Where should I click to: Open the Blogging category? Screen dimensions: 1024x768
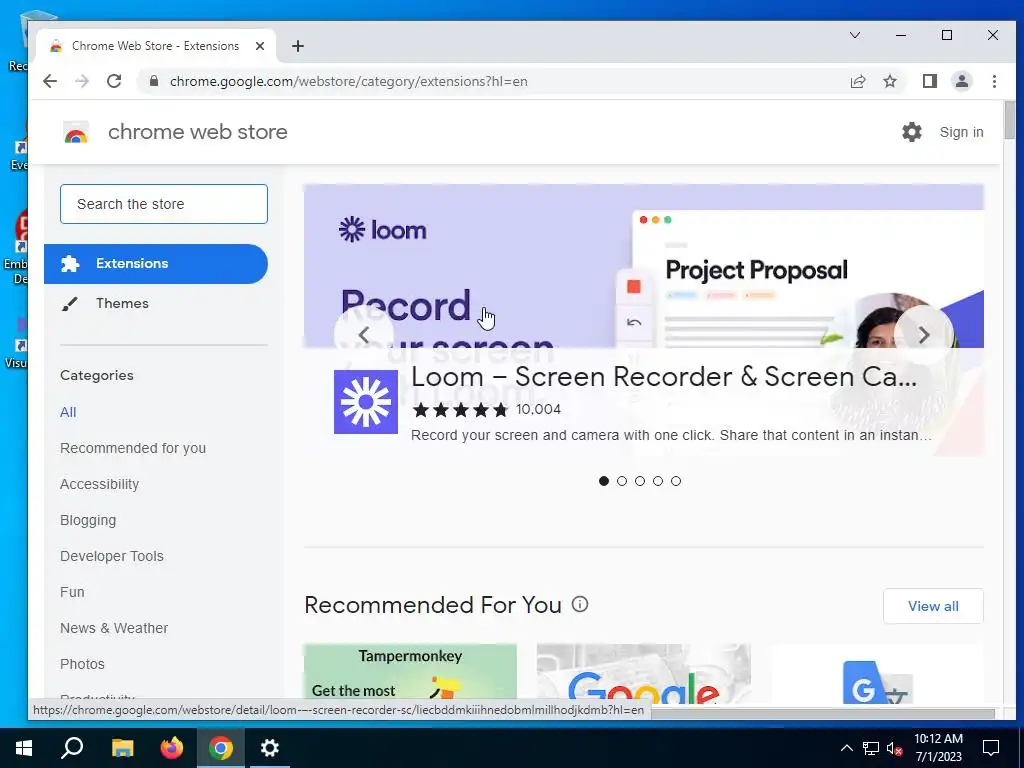click(x=88, y=520)
